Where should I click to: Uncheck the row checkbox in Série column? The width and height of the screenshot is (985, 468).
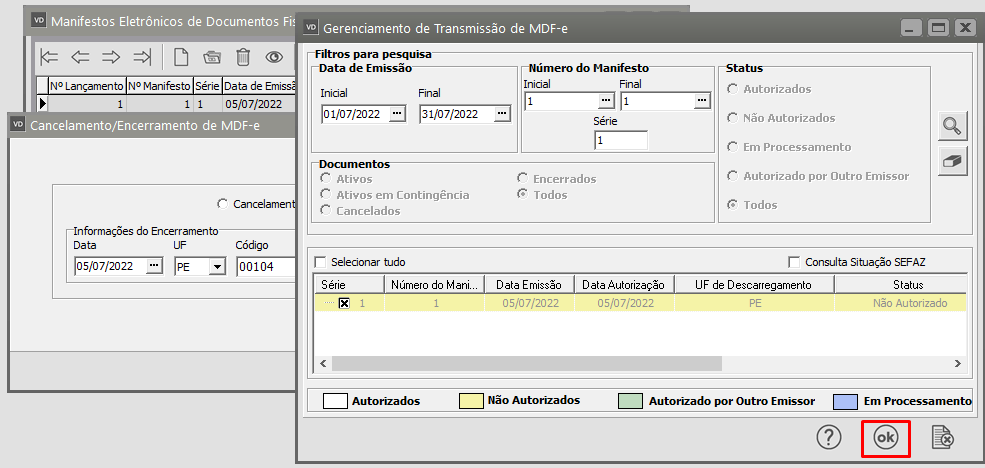point(344,303)
